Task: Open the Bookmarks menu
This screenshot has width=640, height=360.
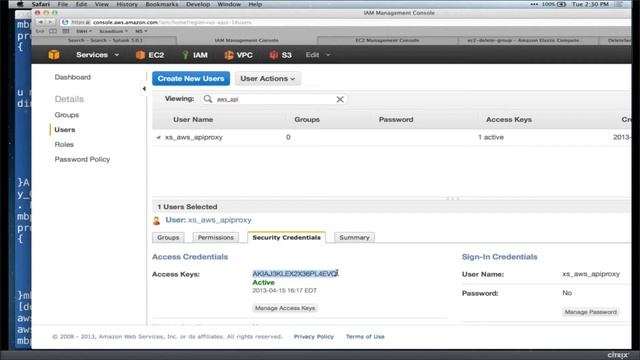Action: pyautogui.click(x=162, y=4)
